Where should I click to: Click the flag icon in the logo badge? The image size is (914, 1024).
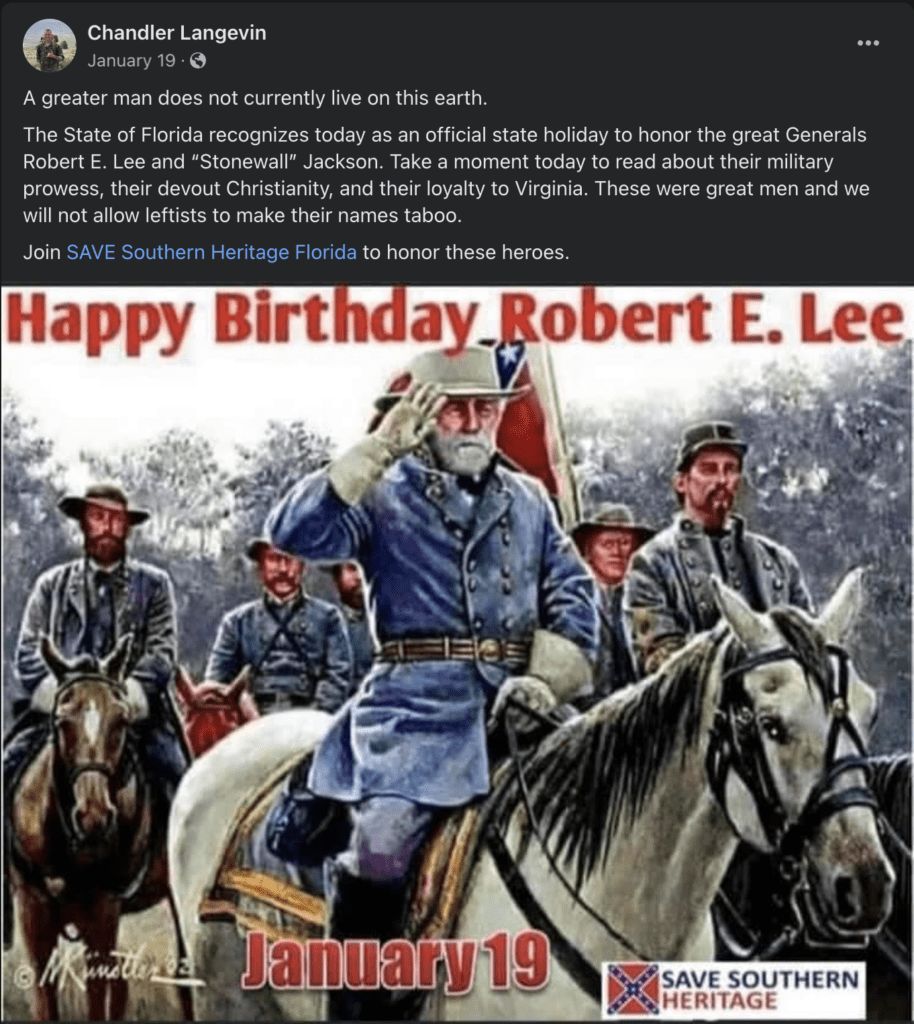click(632, 990)
